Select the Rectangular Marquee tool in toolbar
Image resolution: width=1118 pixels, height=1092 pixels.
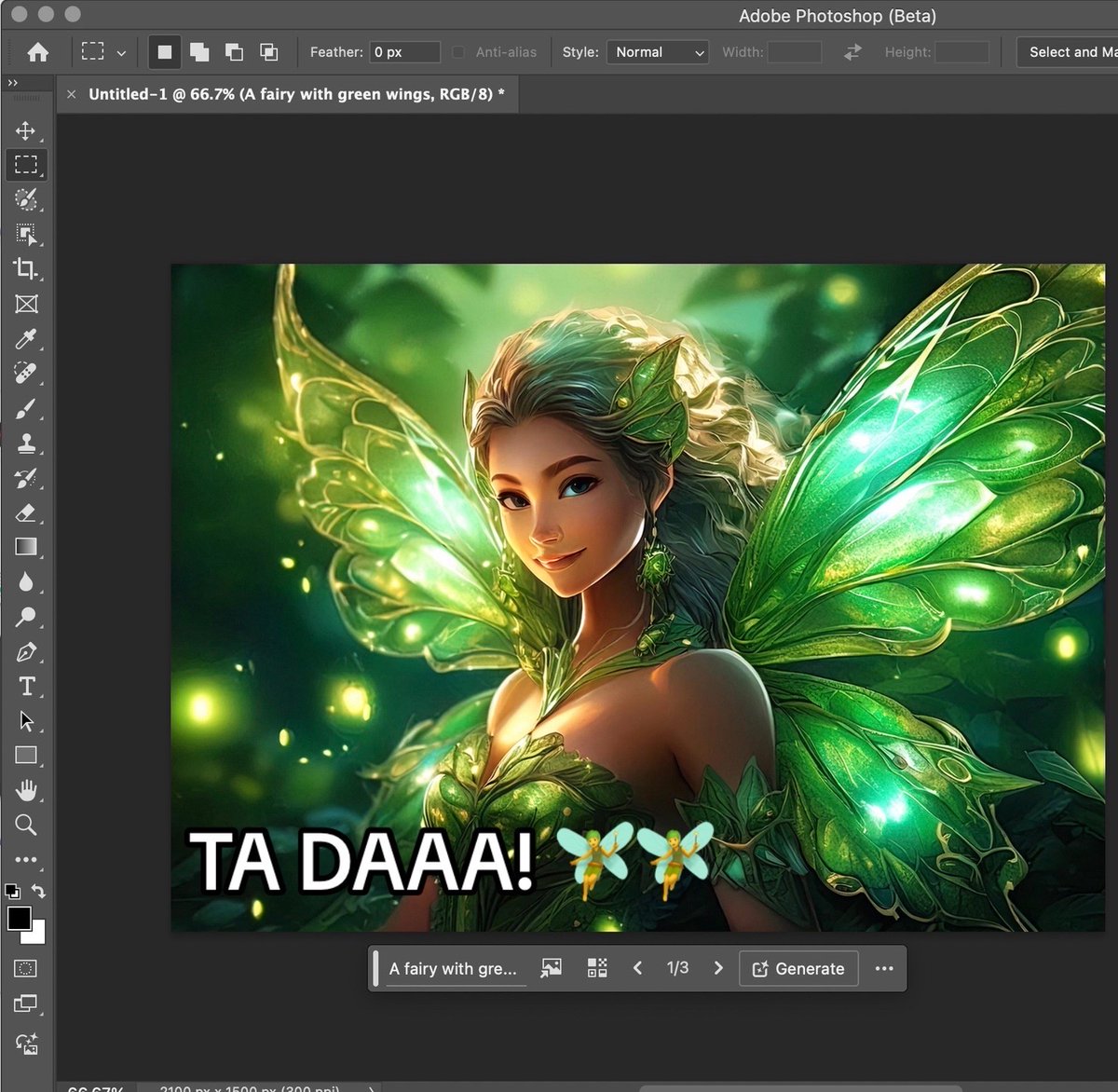pyautogui.click(x=26, y=165)
